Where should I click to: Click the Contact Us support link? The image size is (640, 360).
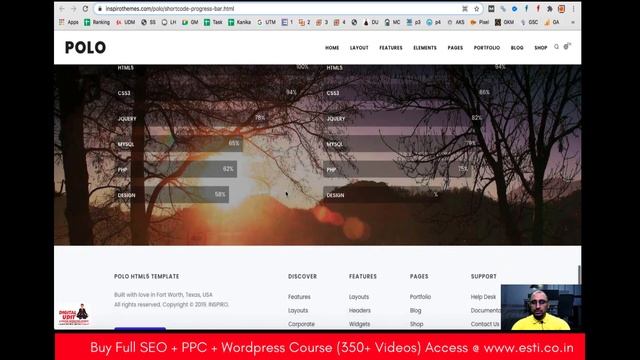pyautogui.click(x=485, y=324)
